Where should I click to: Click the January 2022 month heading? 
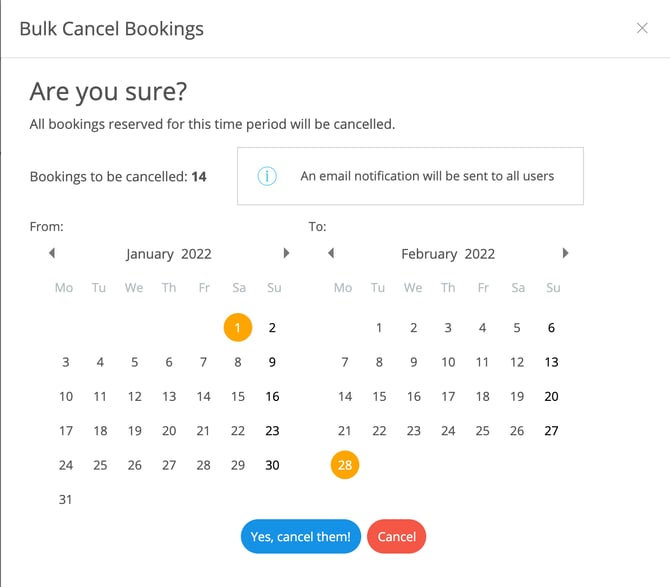(169, 254)
